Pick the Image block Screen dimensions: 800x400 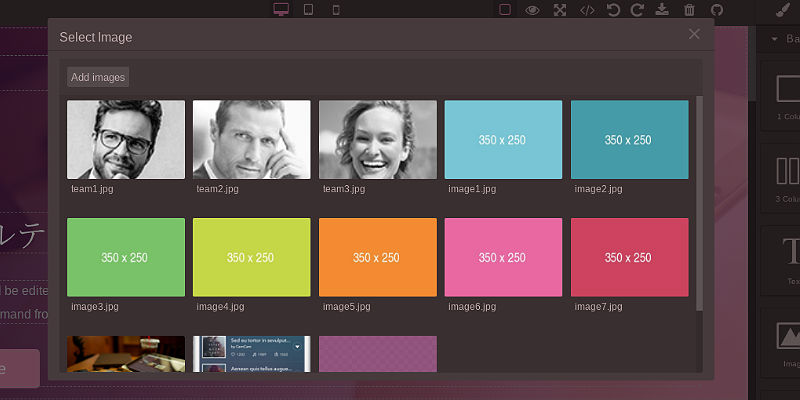[781, 342]
